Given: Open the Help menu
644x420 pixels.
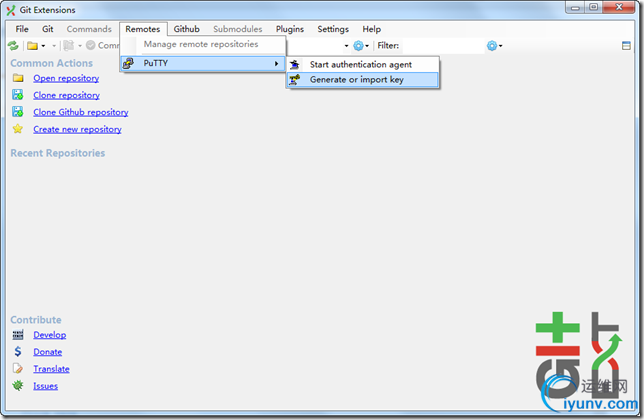Looking at the screenshot, I should pos(372,29).
